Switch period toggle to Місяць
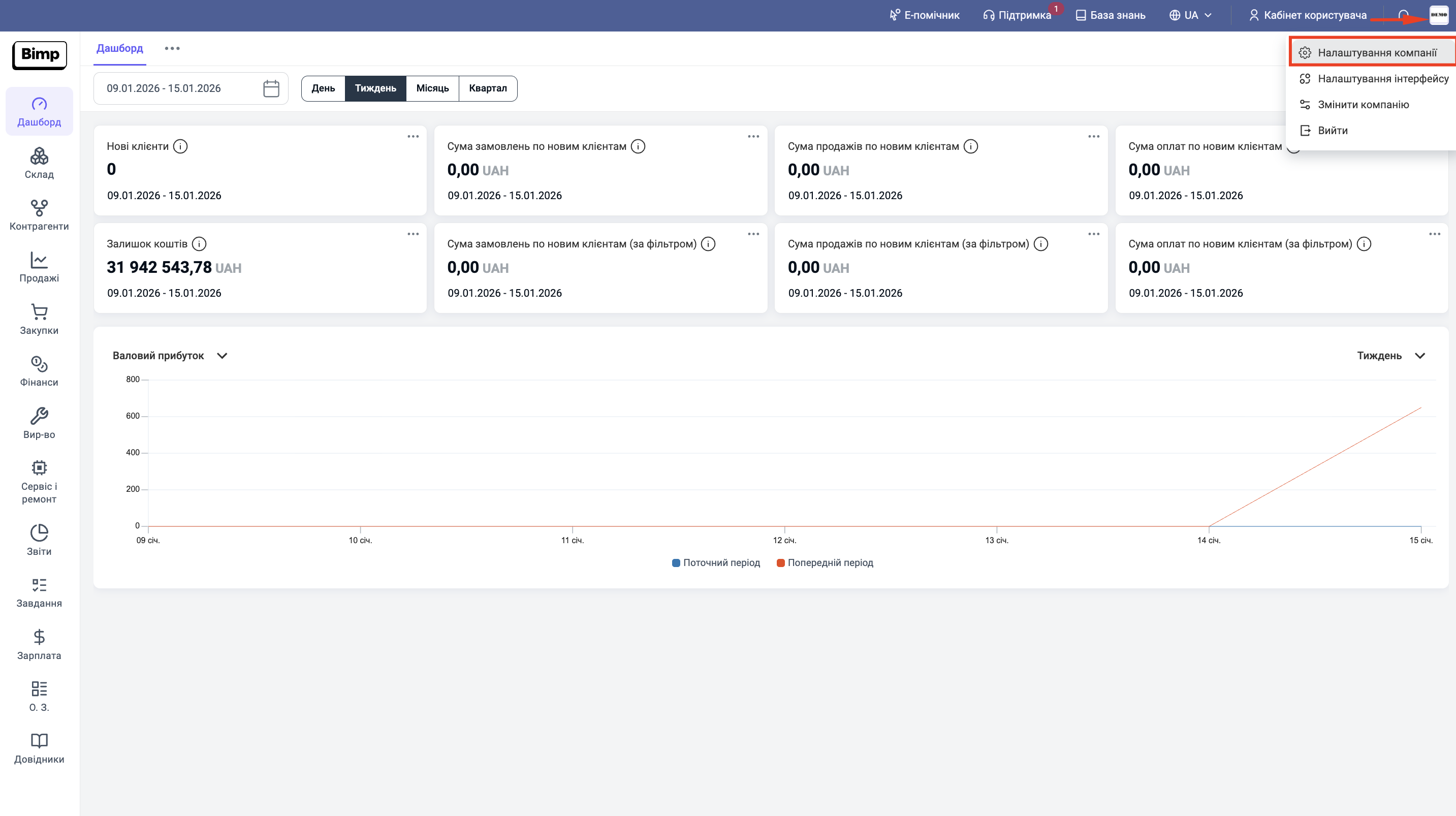Image resolution: width=1456 pixels, height=816 pixels. 432,88
